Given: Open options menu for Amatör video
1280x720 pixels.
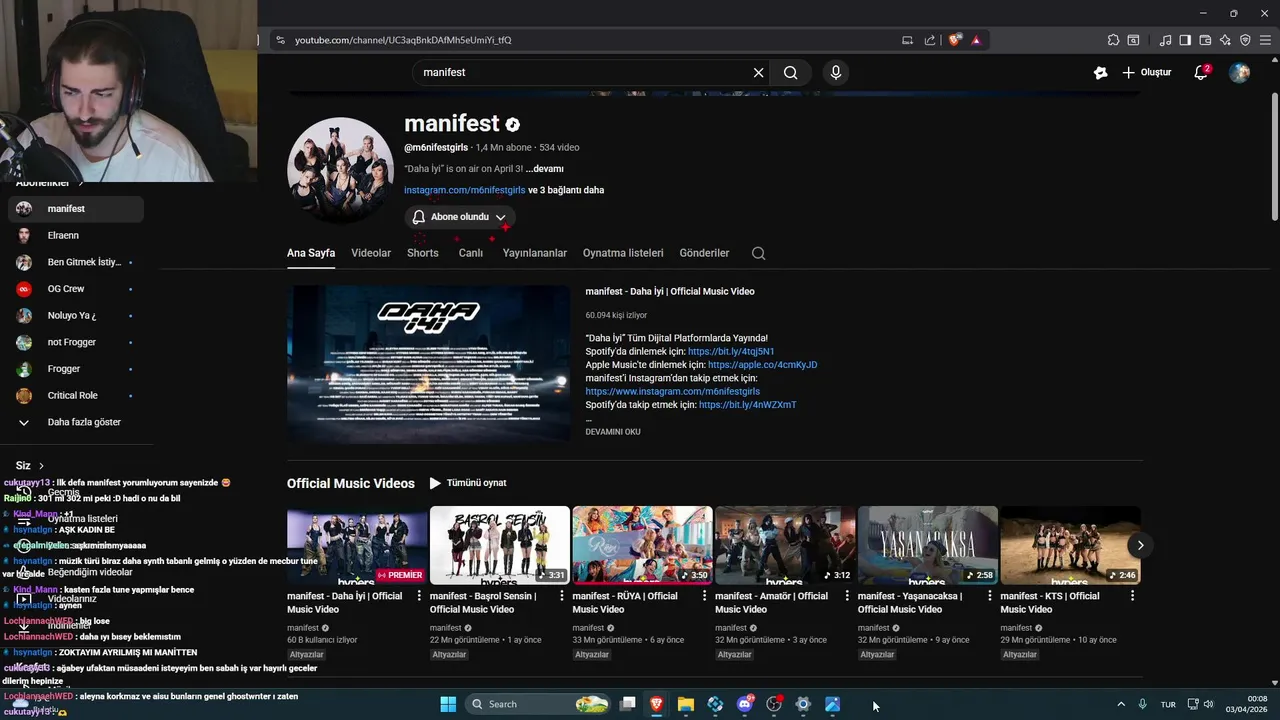Looking at the screenshot, I should [847, 596].
